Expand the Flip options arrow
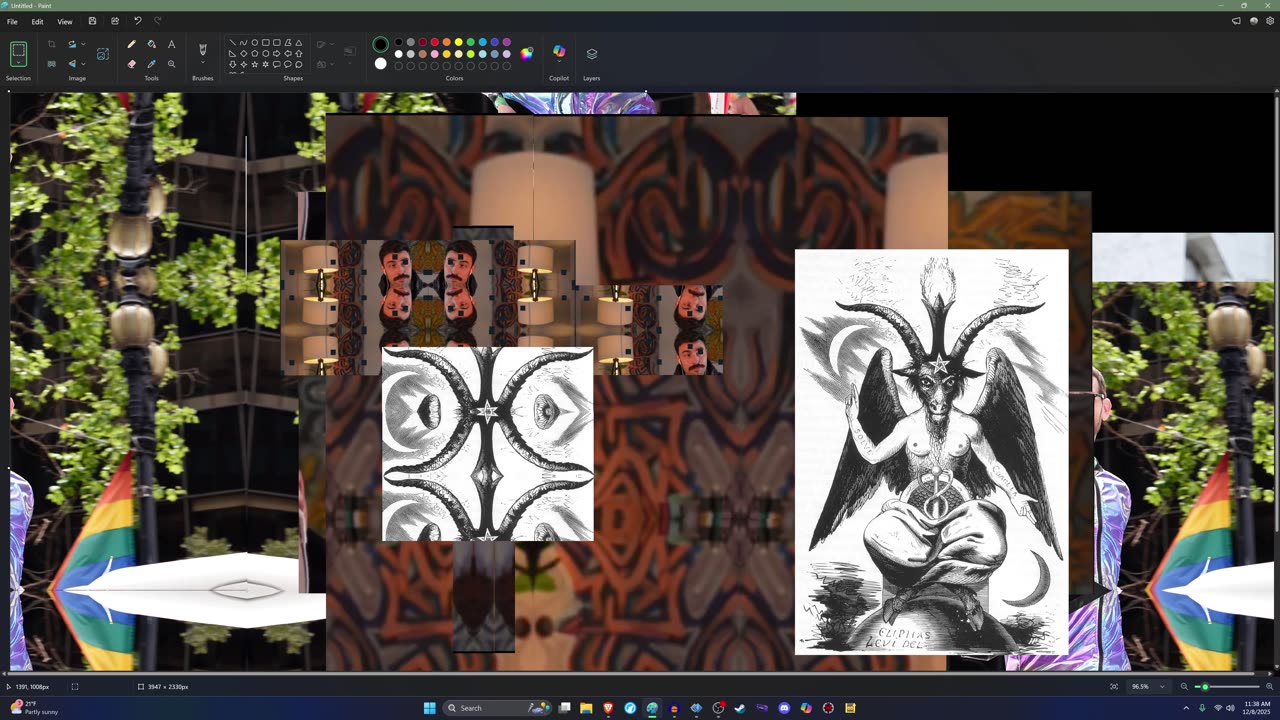Screen dimensions: 1280x720 click(83, 64)
